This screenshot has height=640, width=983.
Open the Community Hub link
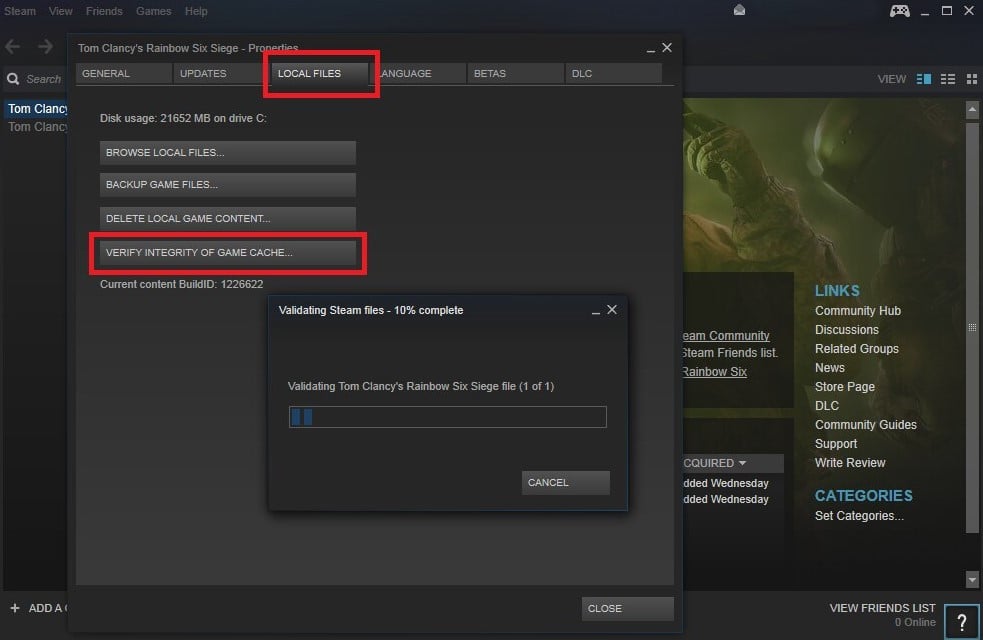pyautogui.click(x=858, y=311)
